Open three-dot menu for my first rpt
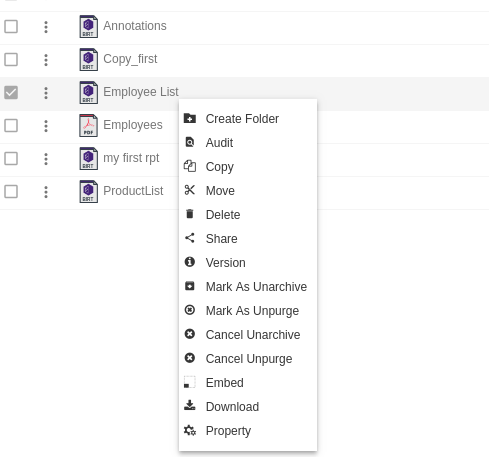Screen dimensions: 489x457 (46, 159)
